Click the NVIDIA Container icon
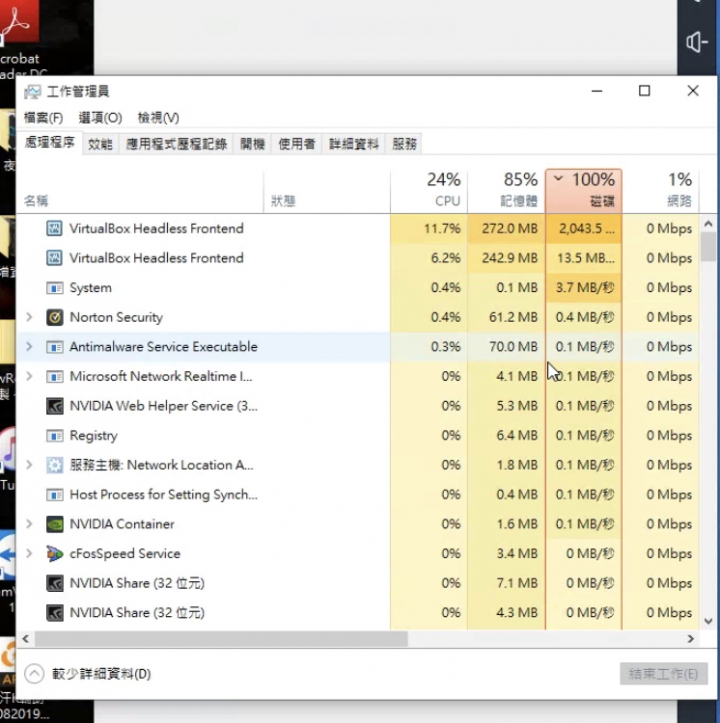Screen dimensions: 720x723 coord(54,524)
